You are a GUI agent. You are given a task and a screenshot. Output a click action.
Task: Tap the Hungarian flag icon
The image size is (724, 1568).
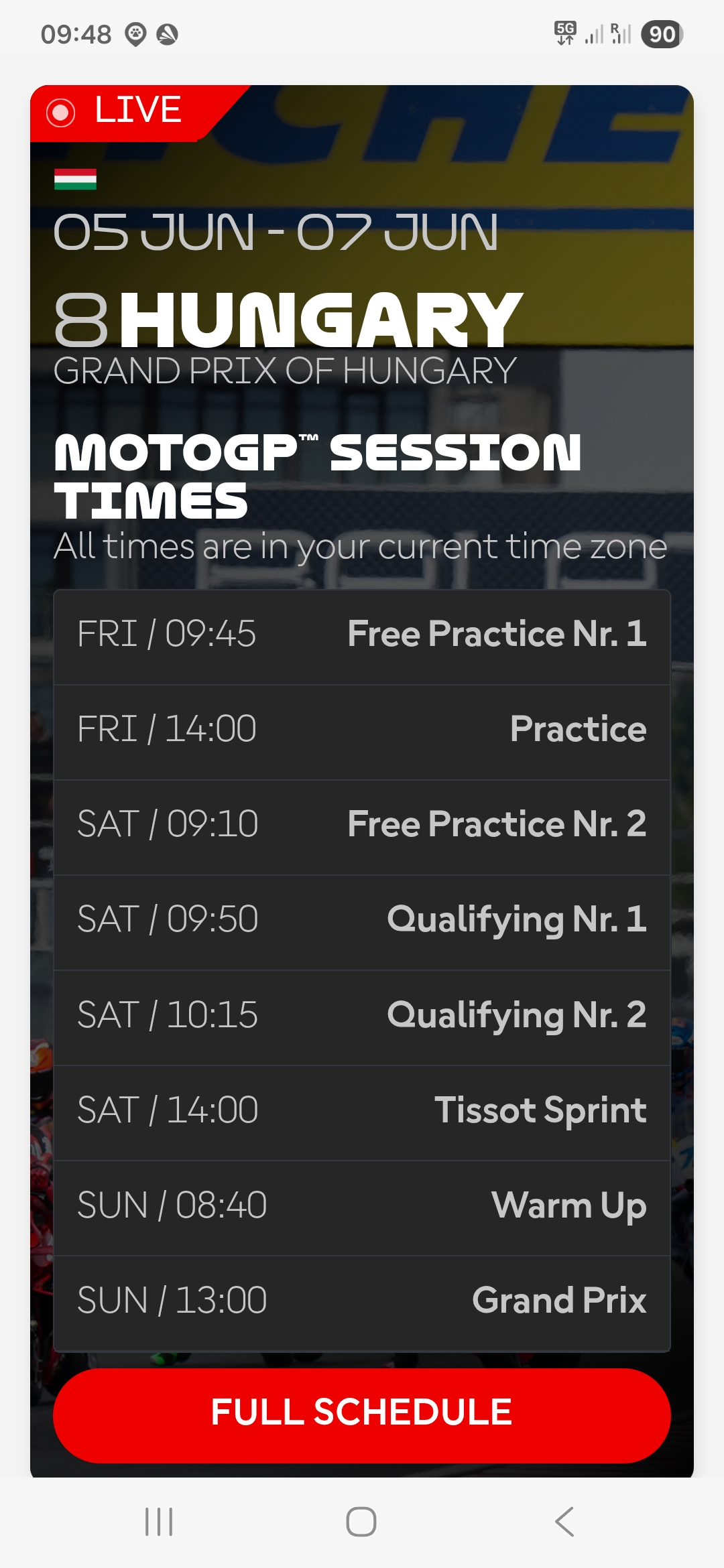click(75, 180)
